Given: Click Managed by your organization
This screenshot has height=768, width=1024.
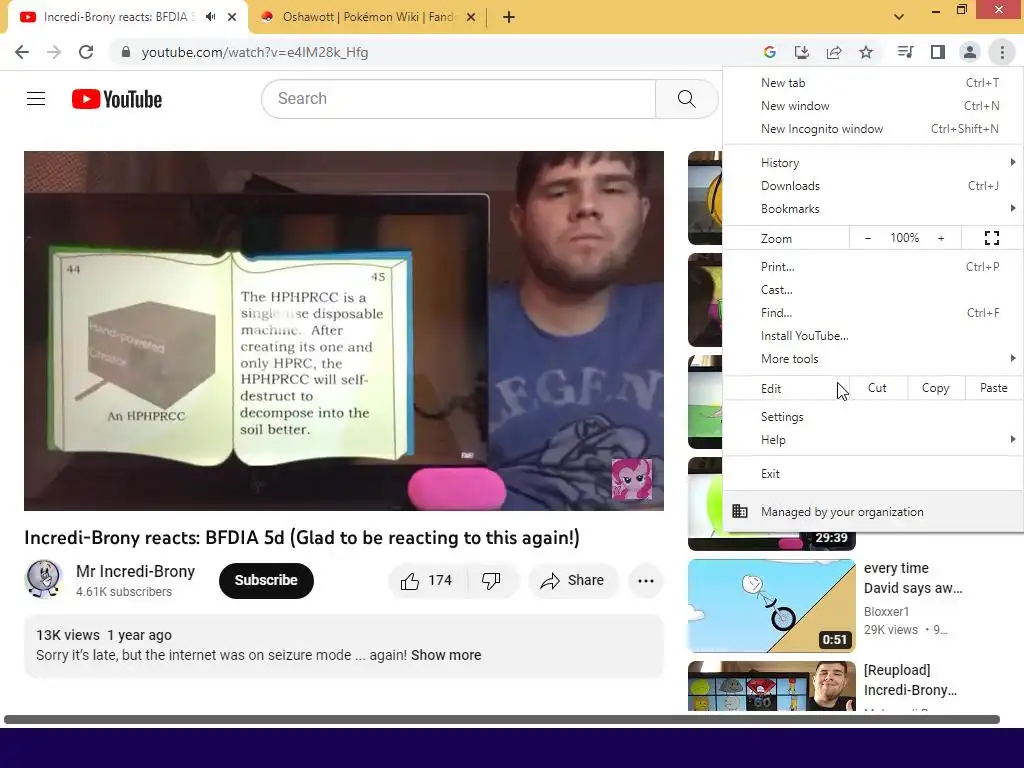Looking at the screenshot, I should point(874,512).
